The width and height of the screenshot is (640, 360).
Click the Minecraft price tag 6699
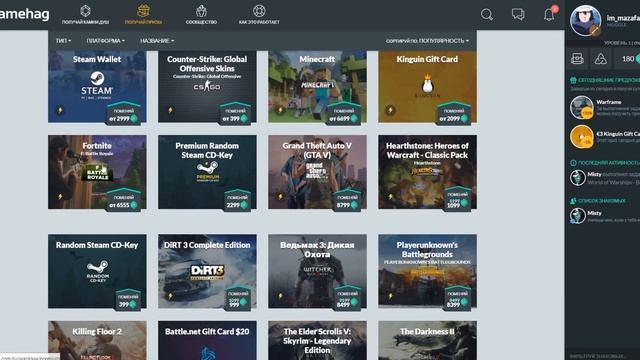(344, 113)
